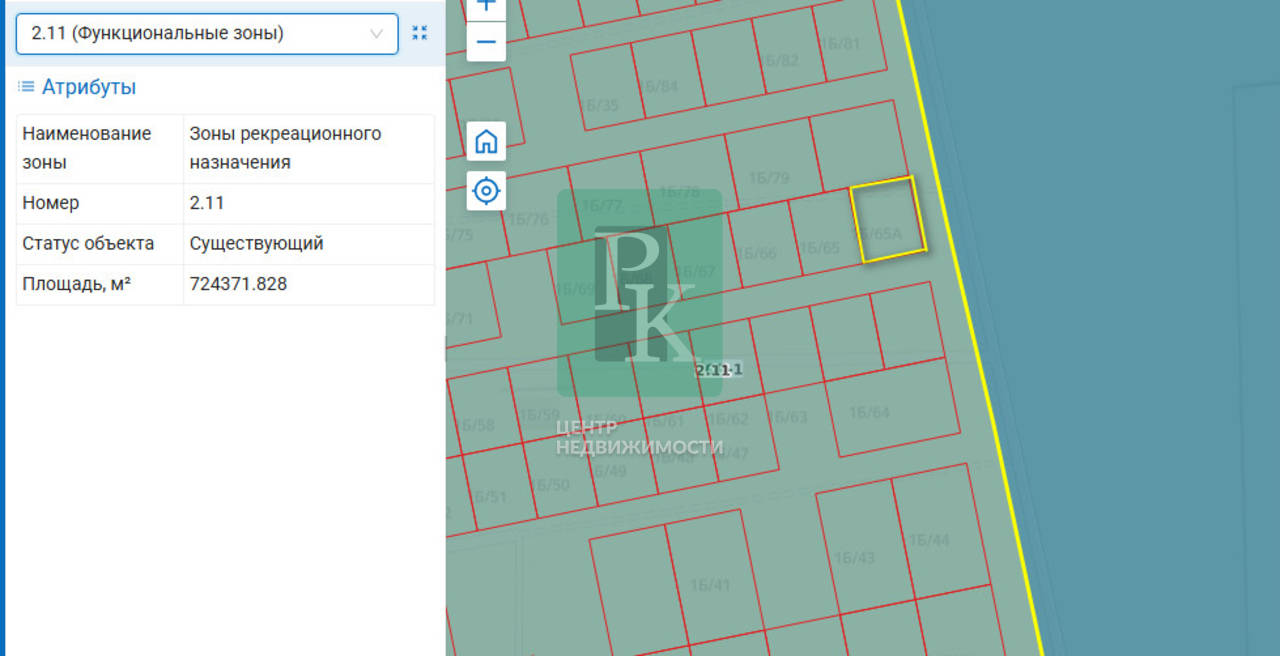1280x656 pixels.
Task: Activate the locate-me target icon
Action: pyautogui.click(x=486, y=190)
